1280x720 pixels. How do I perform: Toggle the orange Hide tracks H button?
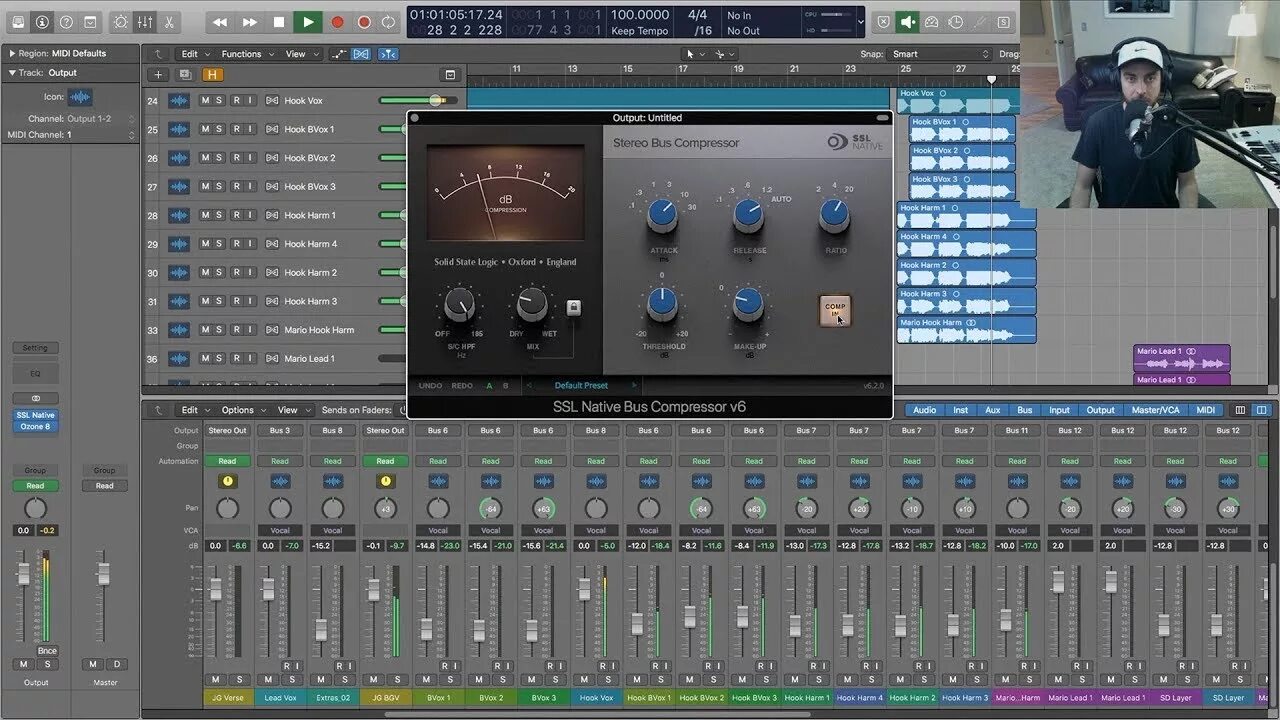212,74
